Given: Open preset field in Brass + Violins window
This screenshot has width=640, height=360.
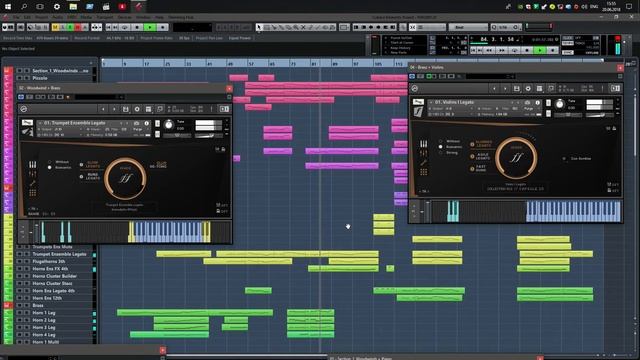Looking at the screenshot, I should (491, 76).
